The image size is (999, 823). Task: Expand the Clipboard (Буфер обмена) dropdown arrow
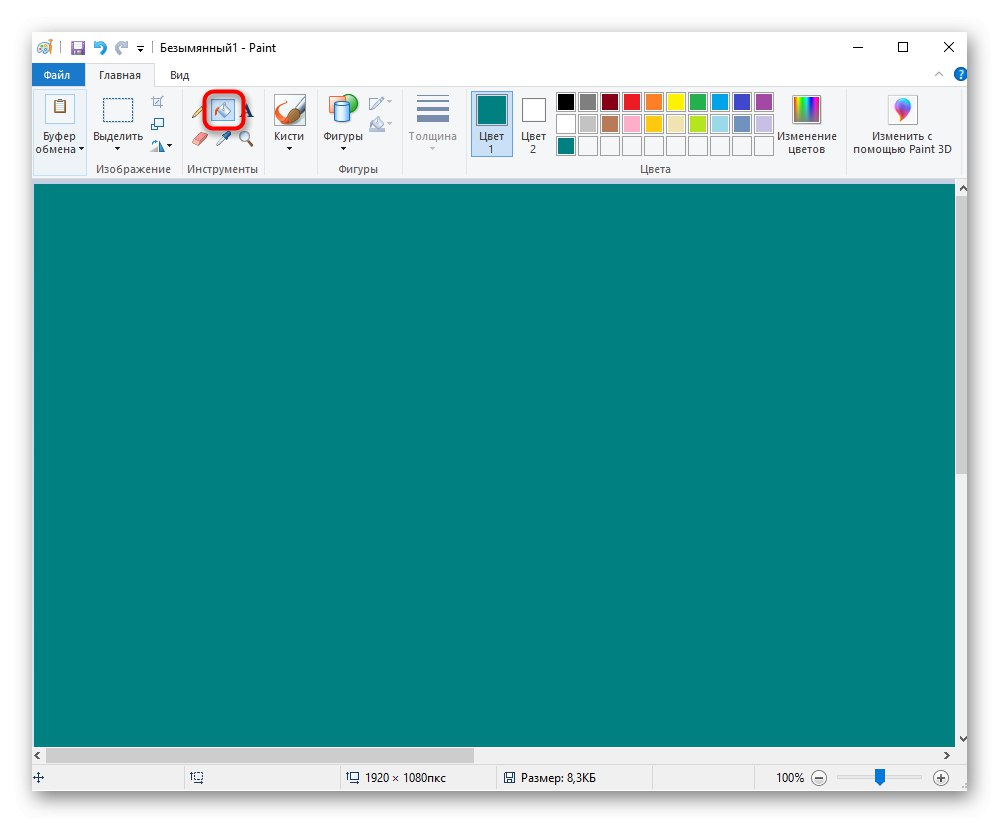pos(82,149)
